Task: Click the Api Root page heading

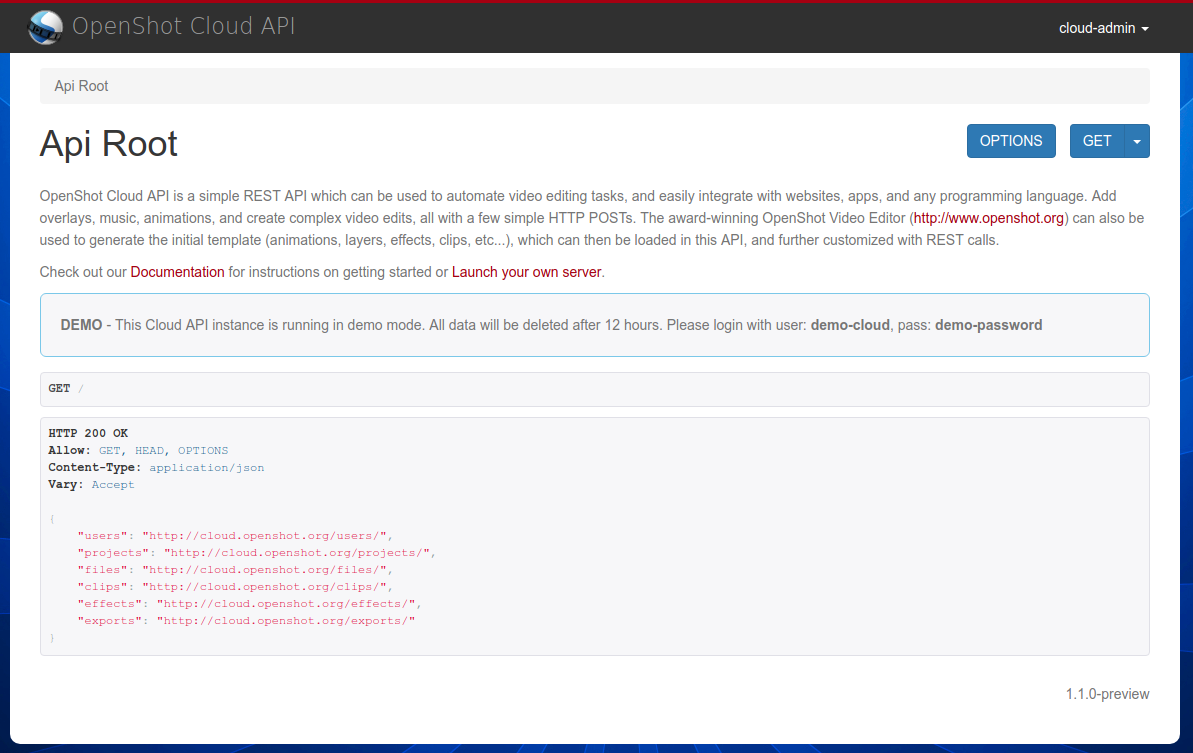Action: (108, 144)
